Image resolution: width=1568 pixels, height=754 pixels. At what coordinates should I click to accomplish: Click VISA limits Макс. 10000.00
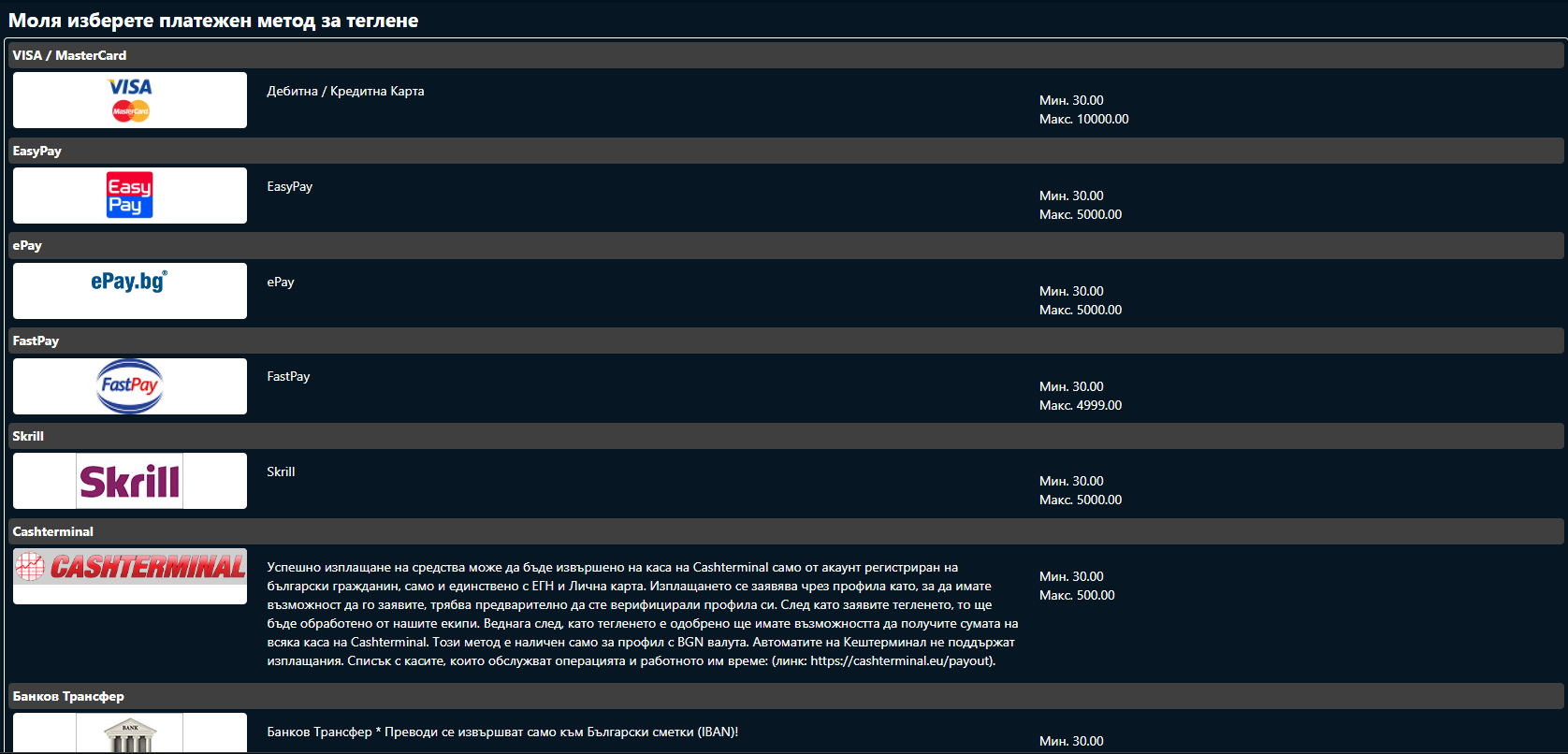point(1084,119)
